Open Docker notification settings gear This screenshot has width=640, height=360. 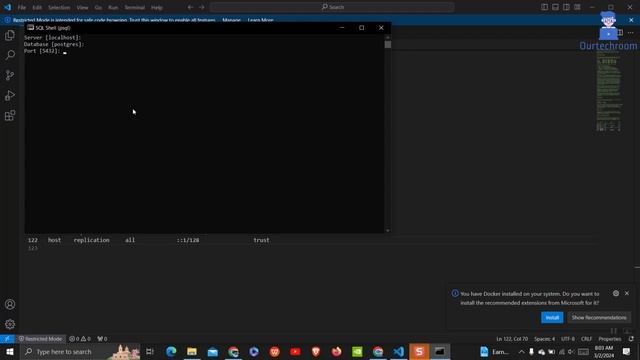[616, 293]
